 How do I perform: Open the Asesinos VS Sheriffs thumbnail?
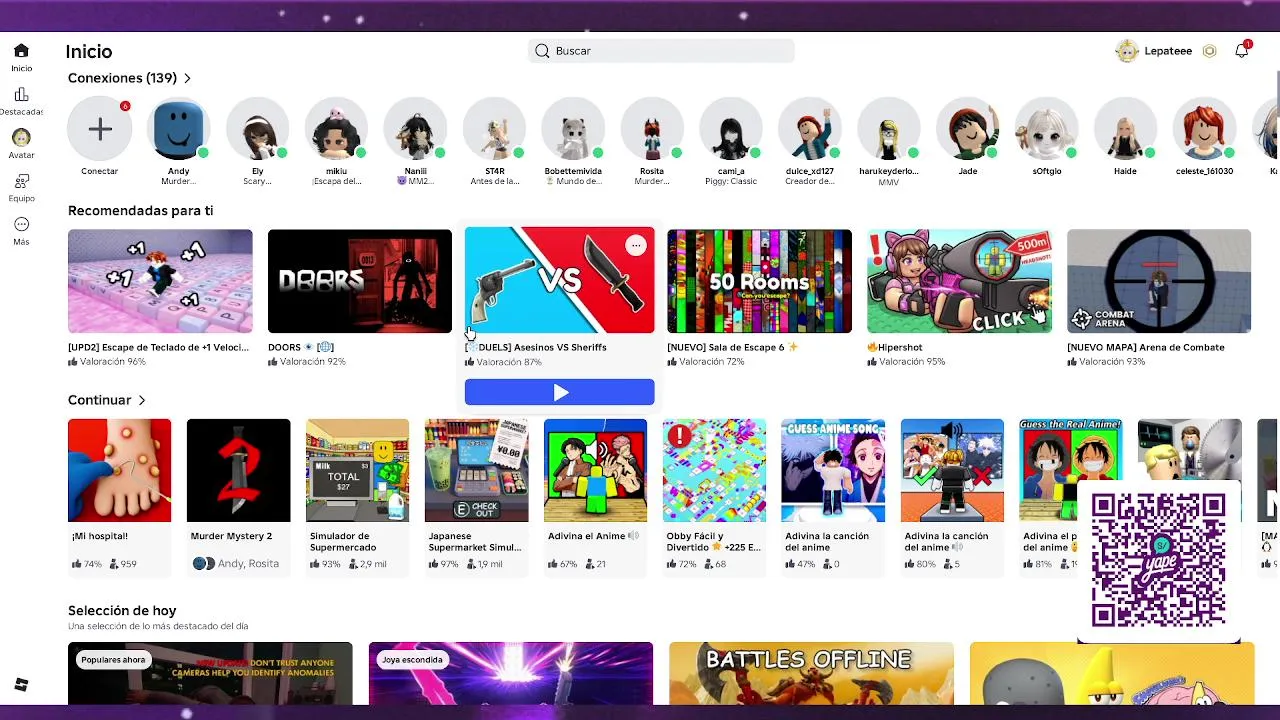560,280
